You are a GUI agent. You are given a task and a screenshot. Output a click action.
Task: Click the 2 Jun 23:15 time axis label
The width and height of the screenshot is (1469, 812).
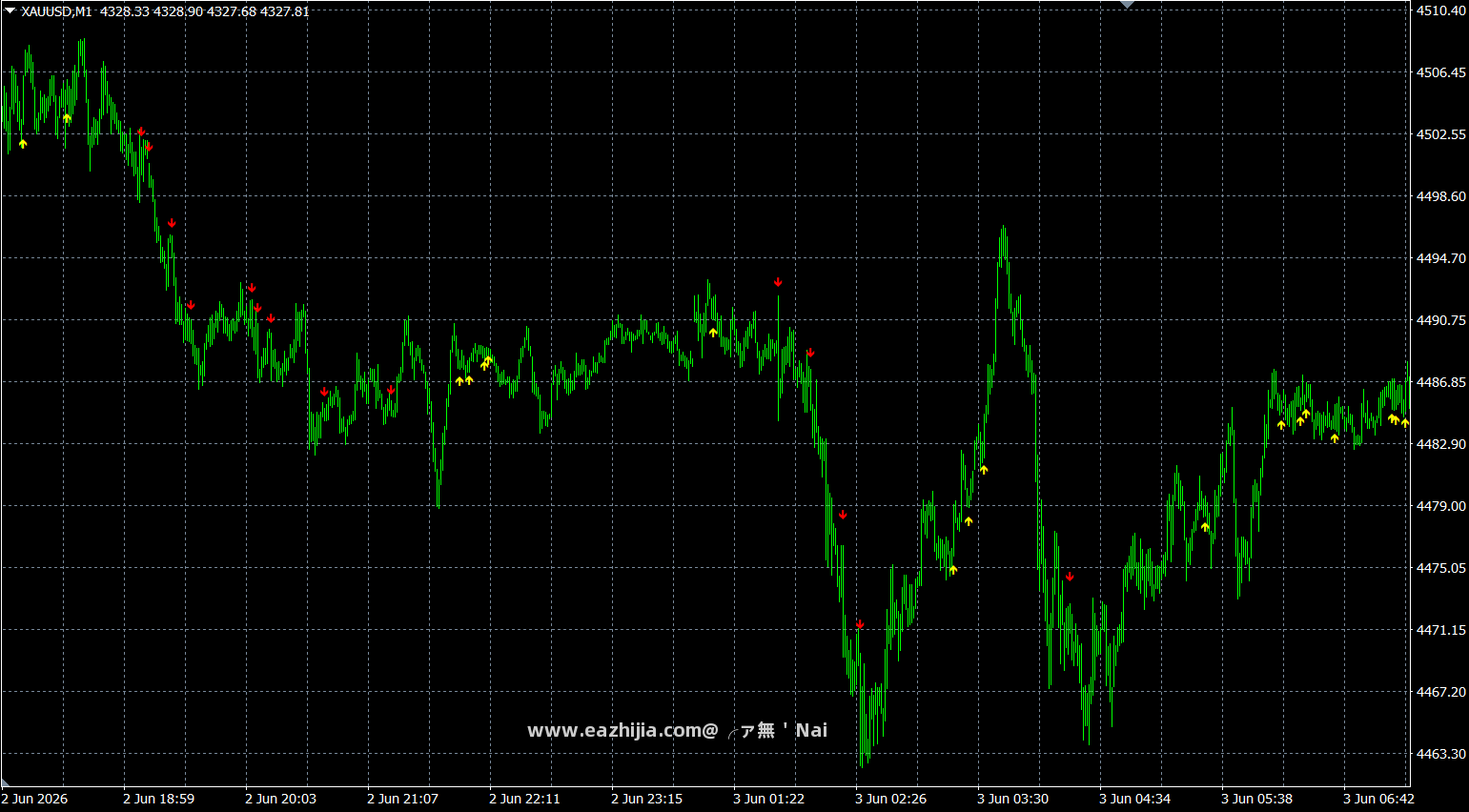tap(646, 799)
